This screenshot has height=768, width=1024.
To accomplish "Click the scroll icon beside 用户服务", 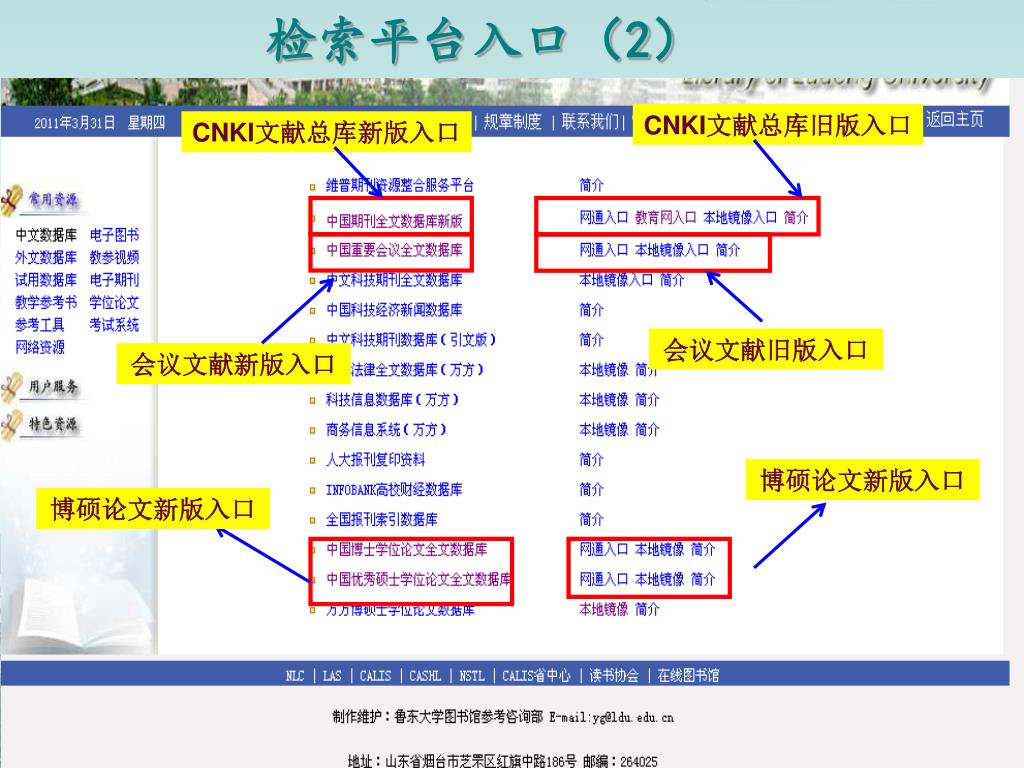I will (x=12, y=387).
